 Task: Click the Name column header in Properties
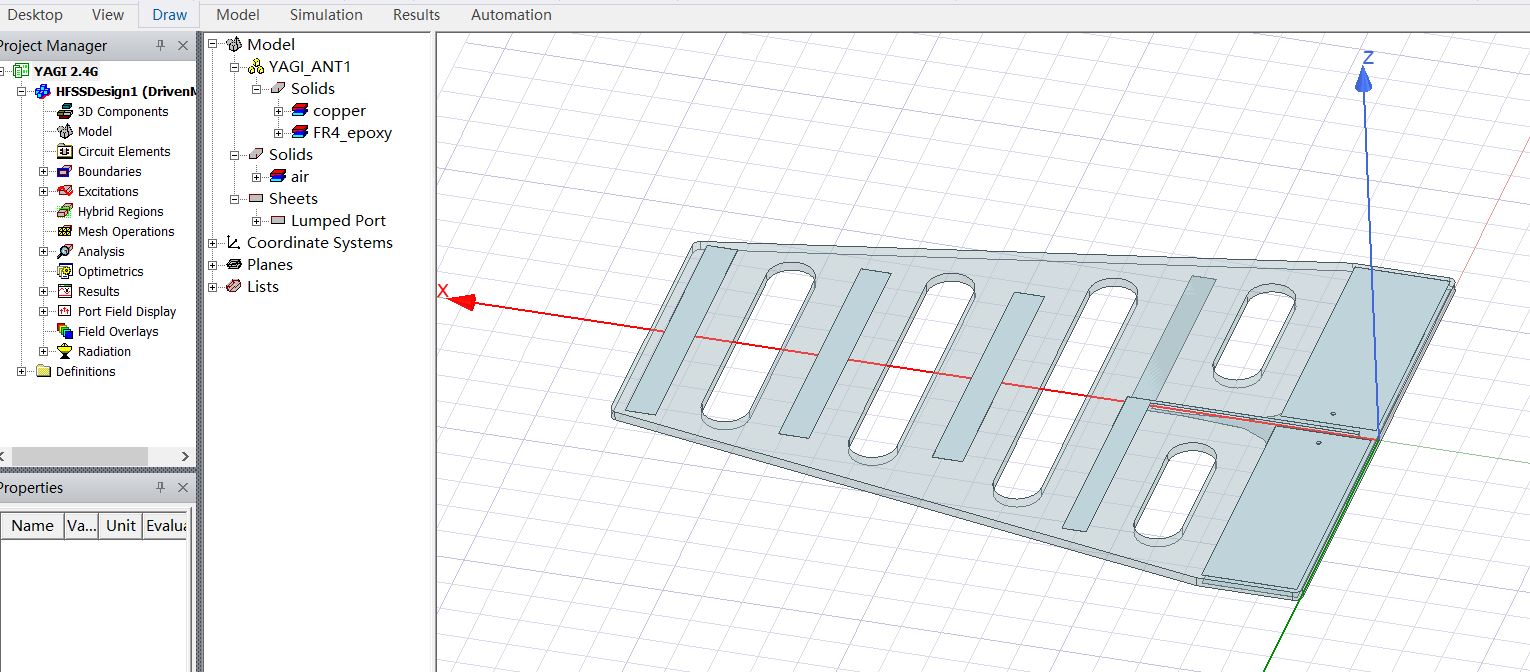[32, 526]
